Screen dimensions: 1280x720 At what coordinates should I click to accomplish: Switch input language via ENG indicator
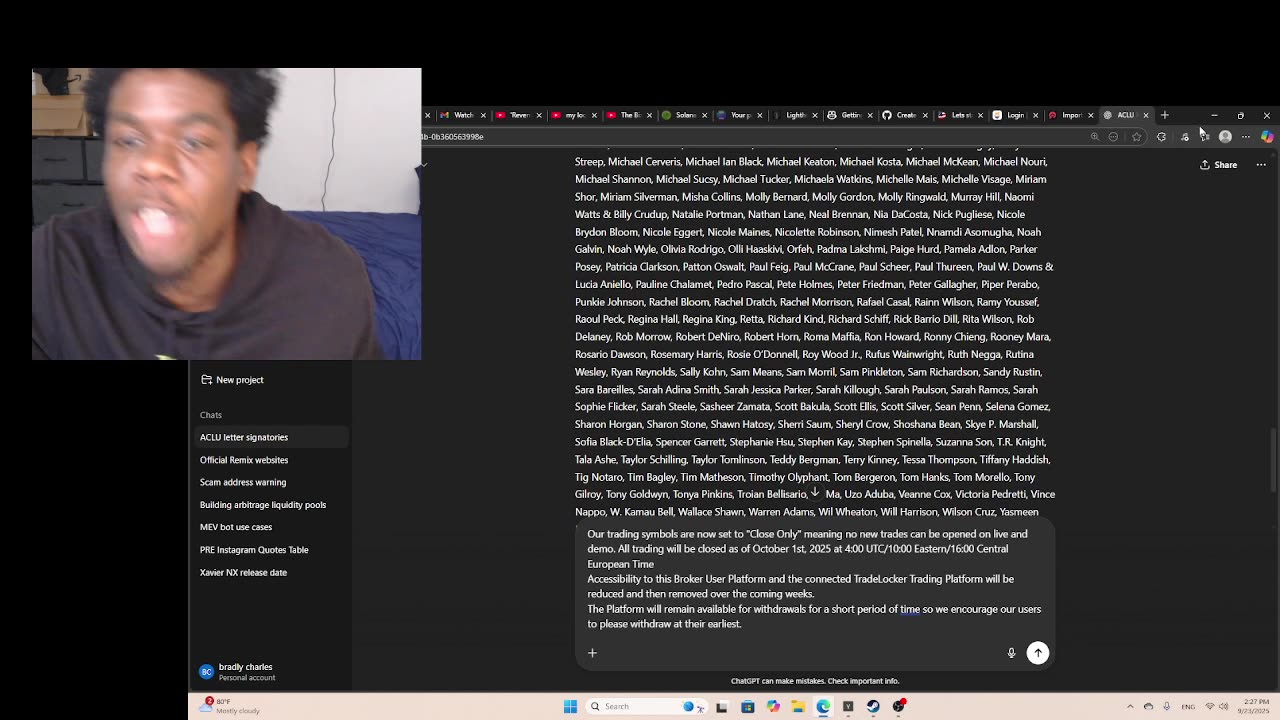(x=1187, y=706)
